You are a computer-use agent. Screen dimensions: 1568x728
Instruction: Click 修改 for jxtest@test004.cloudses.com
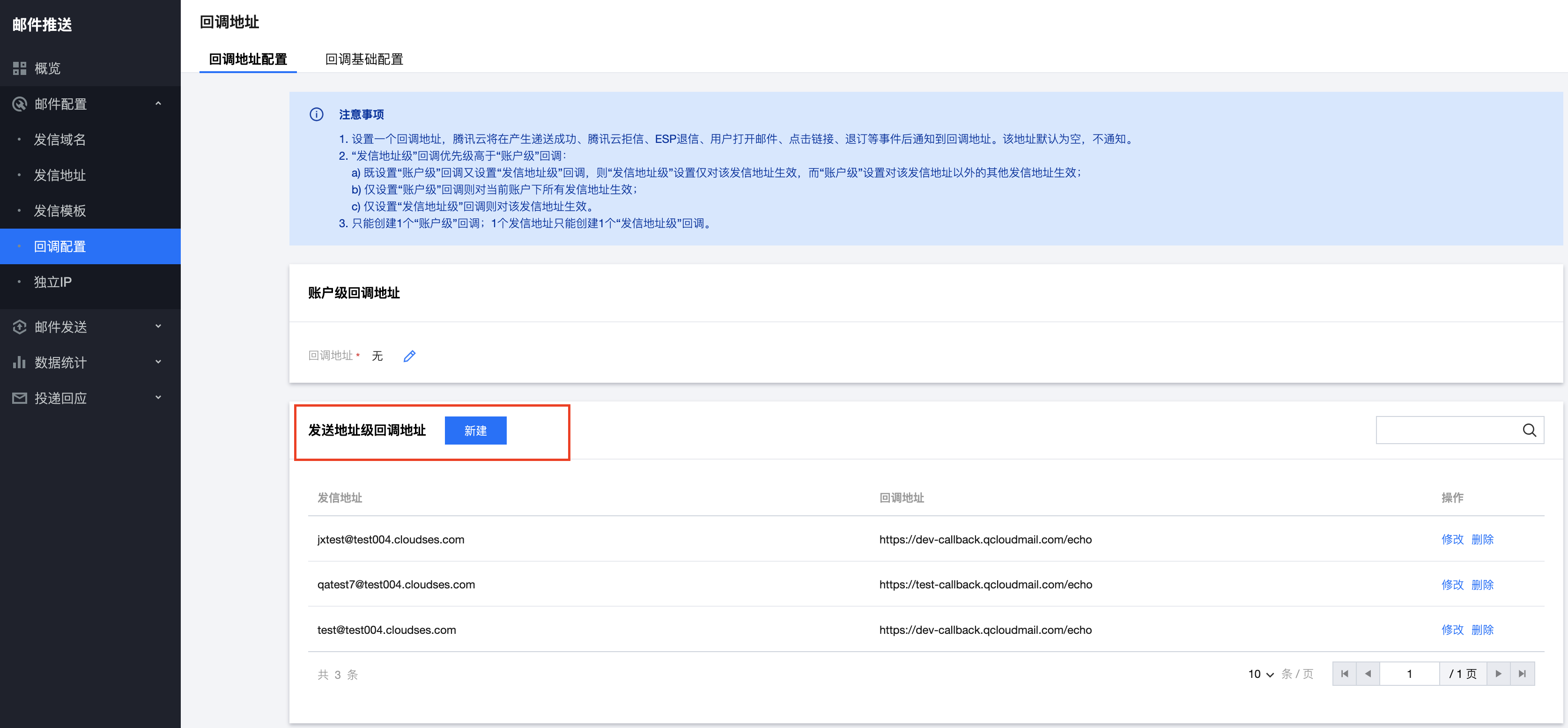pos(1452,539)
